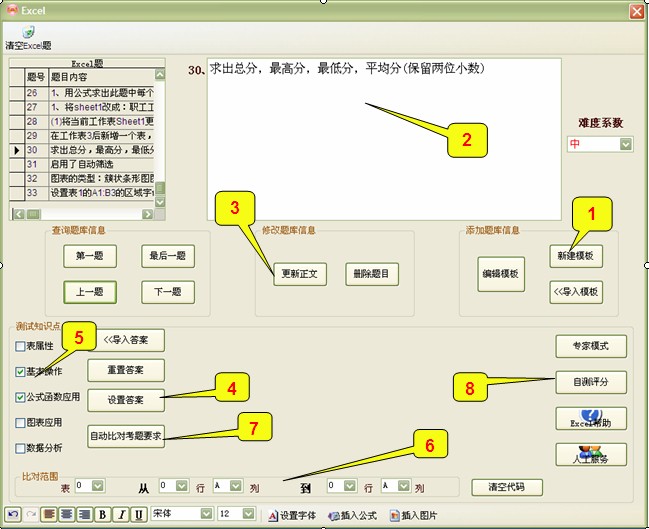Click the list horizontal scroll right arrow
649x529 pixels.
pos(147,214)
